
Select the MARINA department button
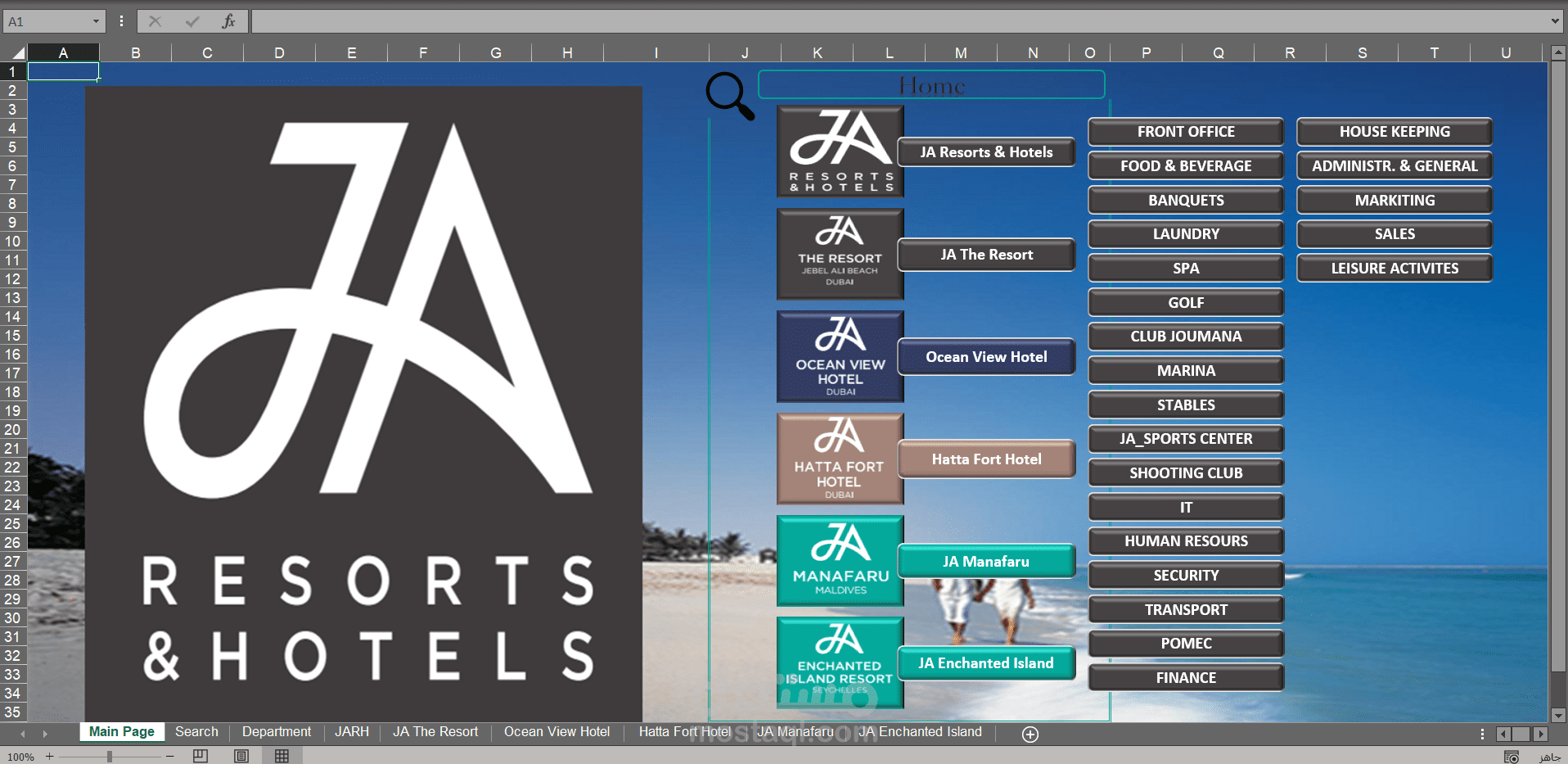1186,371
